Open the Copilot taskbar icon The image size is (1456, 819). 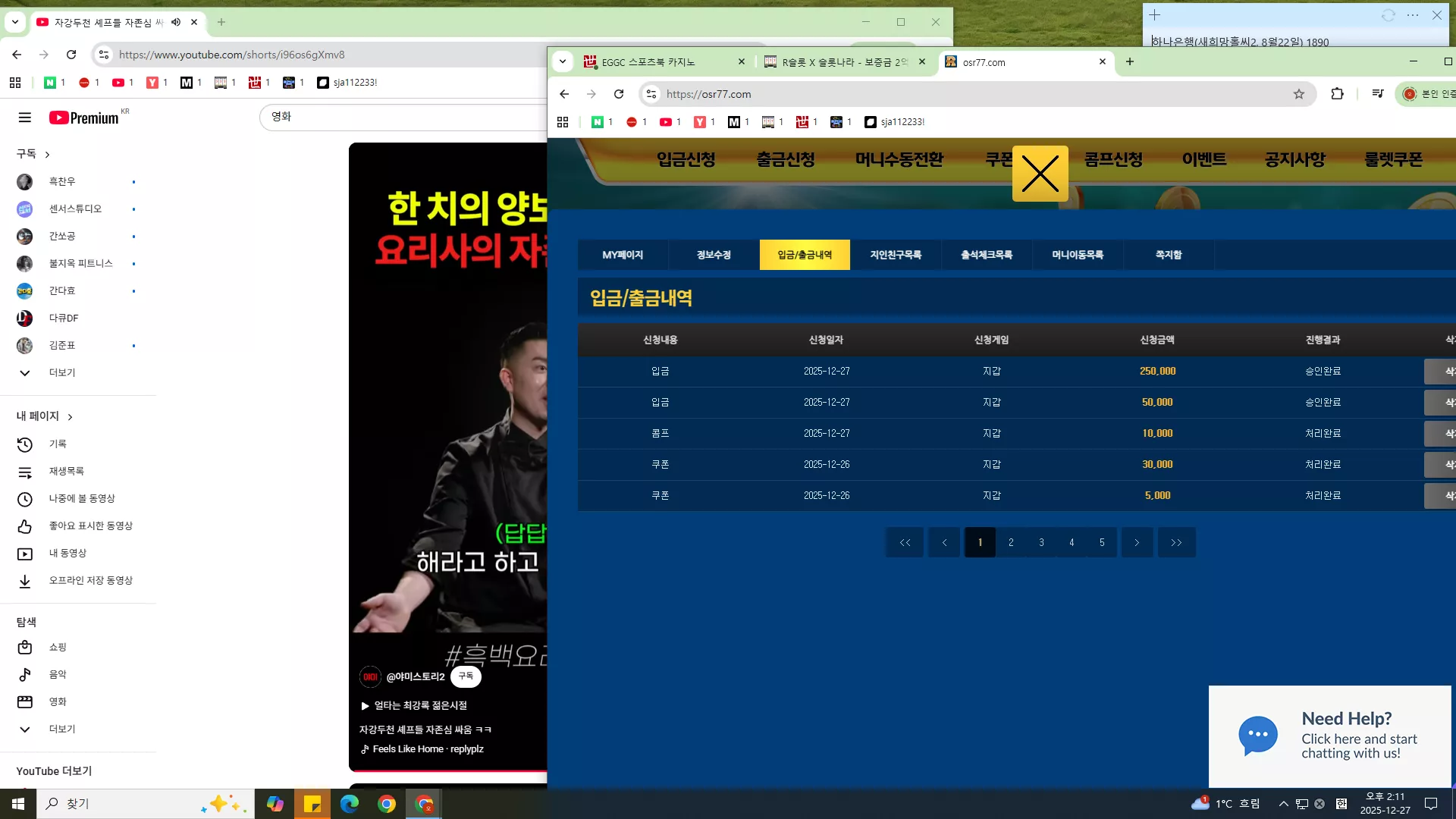click(x=275, y=804)
